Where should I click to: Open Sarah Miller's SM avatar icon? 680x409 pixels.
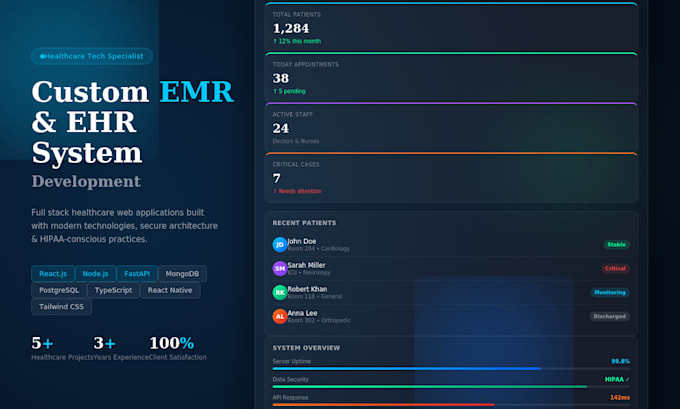tap(280, 268)
